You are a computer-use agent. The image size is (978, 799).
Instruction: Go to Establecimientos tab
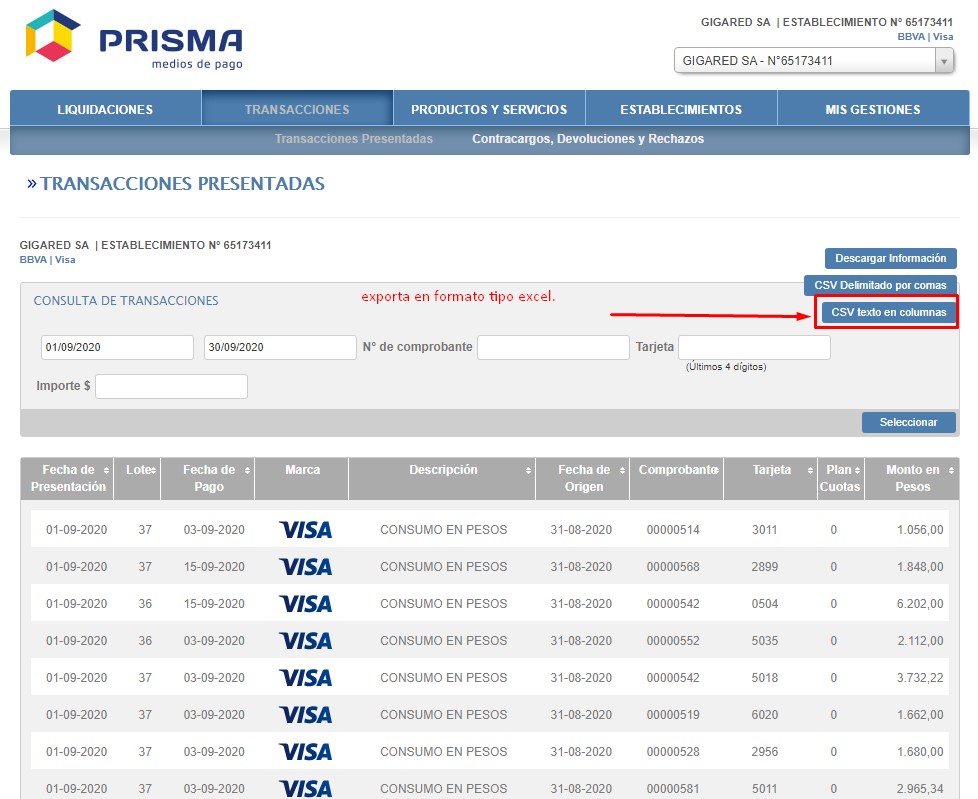681,109
